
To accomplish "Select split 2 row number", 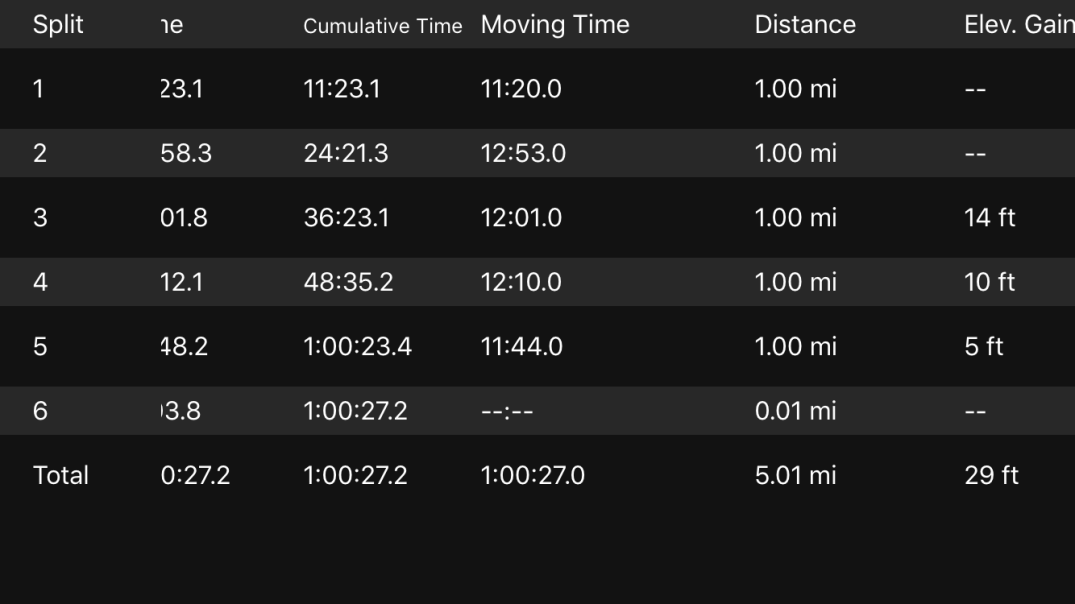I will (x=40, y=154).
